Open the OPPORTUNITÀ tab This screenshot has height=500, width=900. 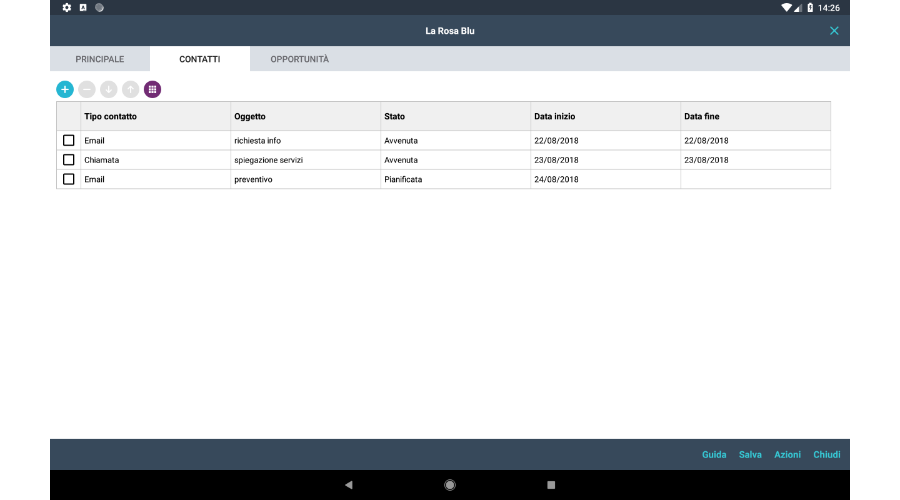[x=299, y=59]
